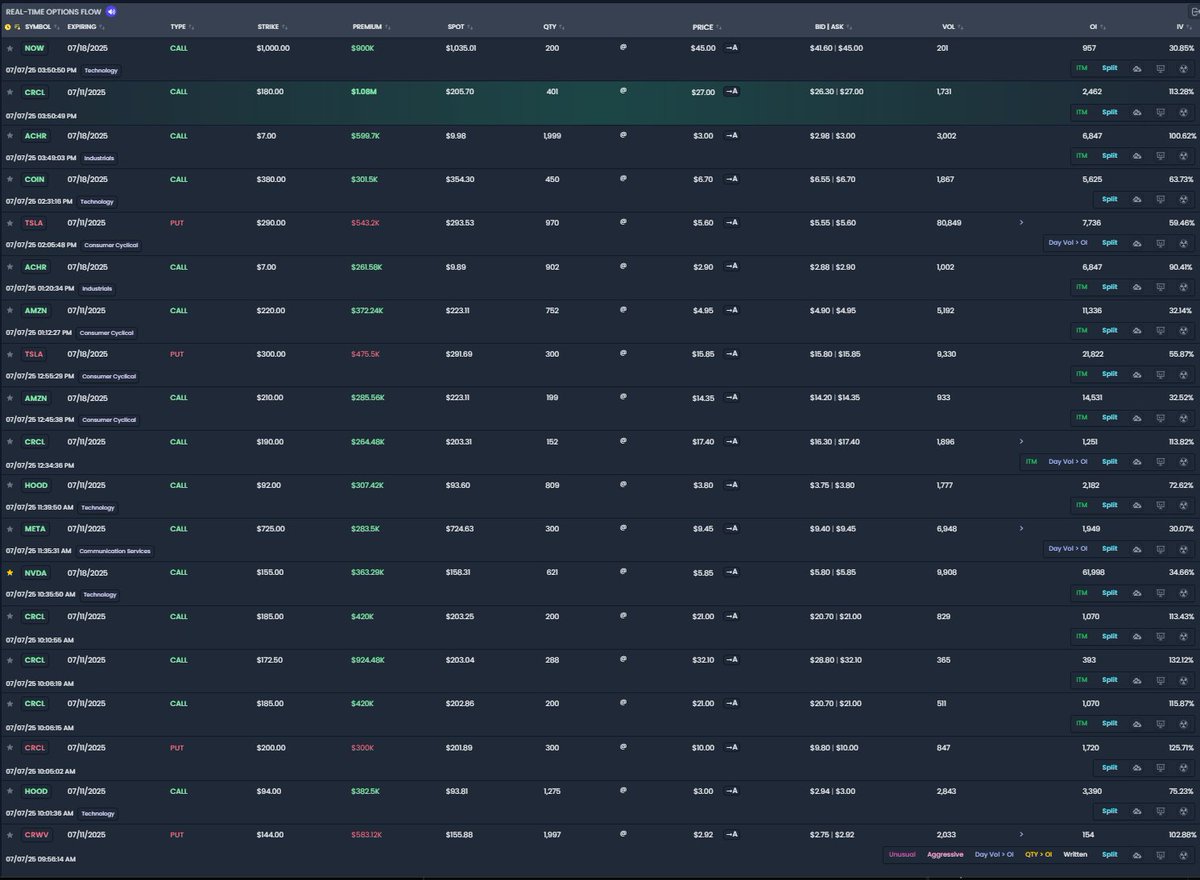1200x880 pixels.
Task: Click the filter icon beside SYMBOL header
Action: pos(17,27)
